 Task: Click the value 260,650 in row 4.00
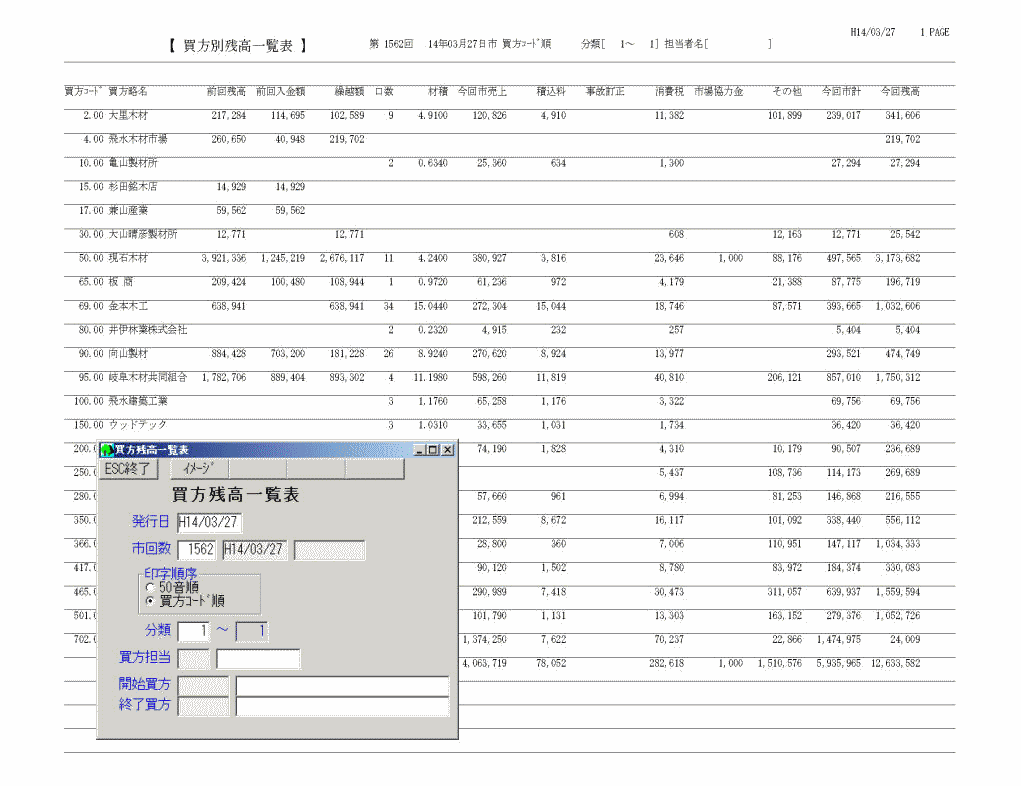(x=229, y=139)
